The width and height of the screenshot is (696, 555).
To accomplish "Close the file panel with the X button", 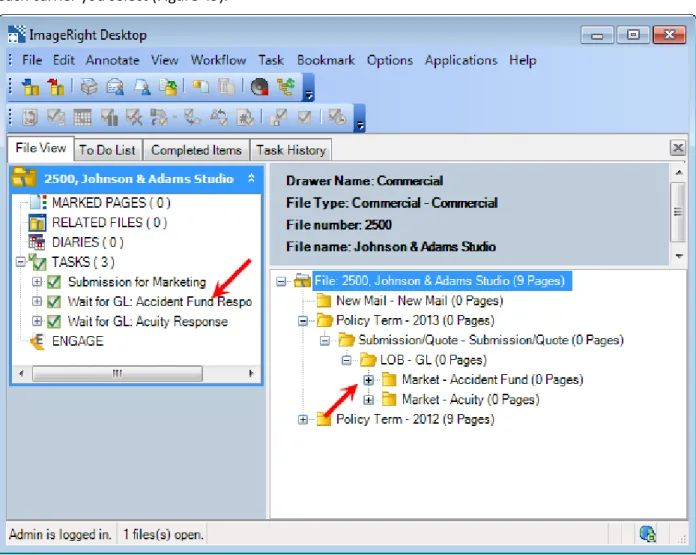I will click(x=678, y=148).
